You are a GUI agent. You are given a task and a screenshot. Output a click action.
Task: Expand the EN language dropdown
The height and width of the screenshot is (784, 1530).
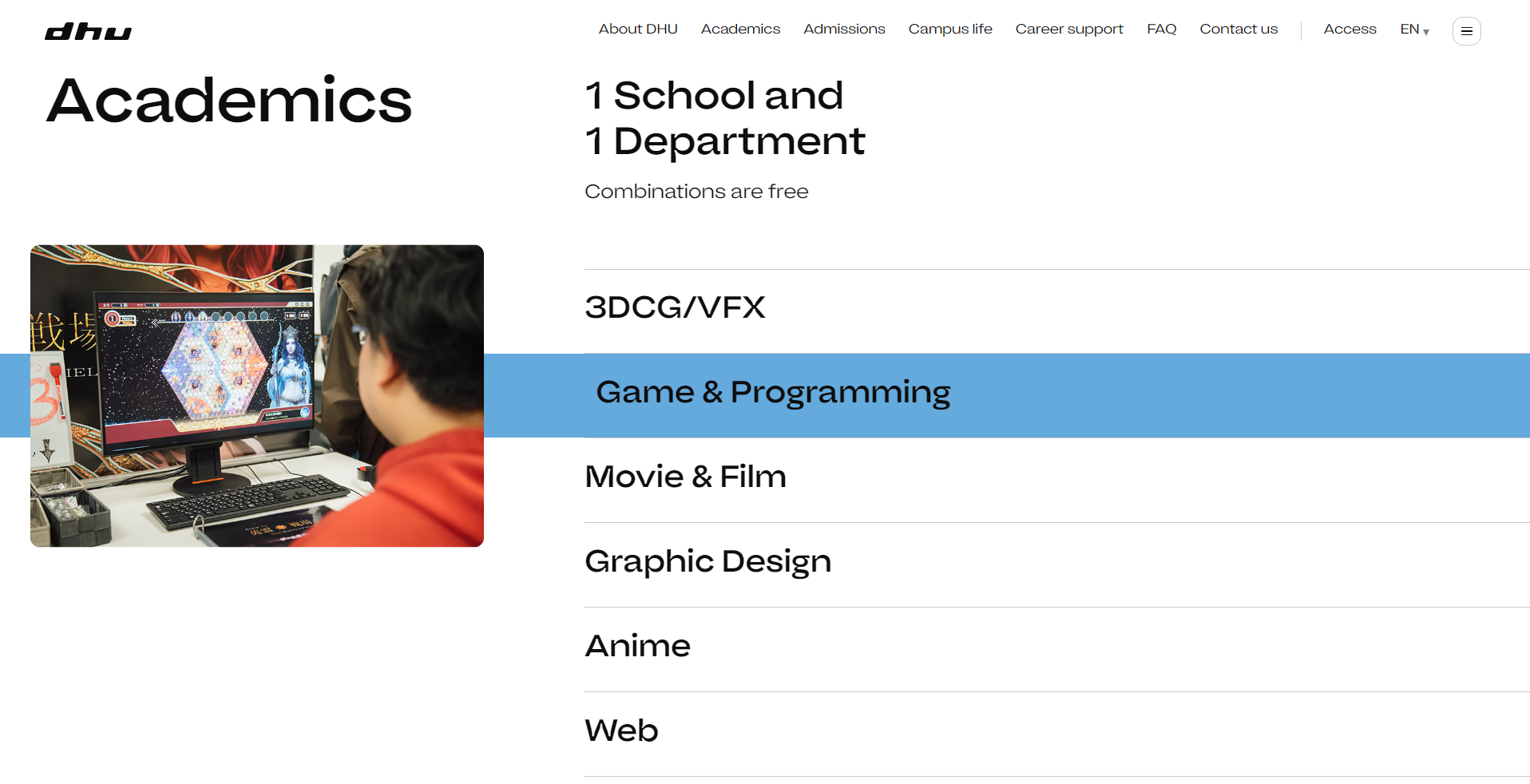[1413, 30]
